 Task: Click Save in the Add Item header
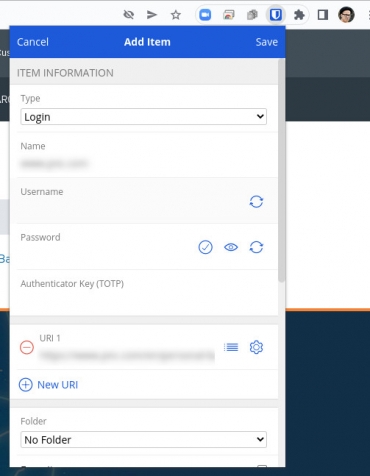(267, 42)
